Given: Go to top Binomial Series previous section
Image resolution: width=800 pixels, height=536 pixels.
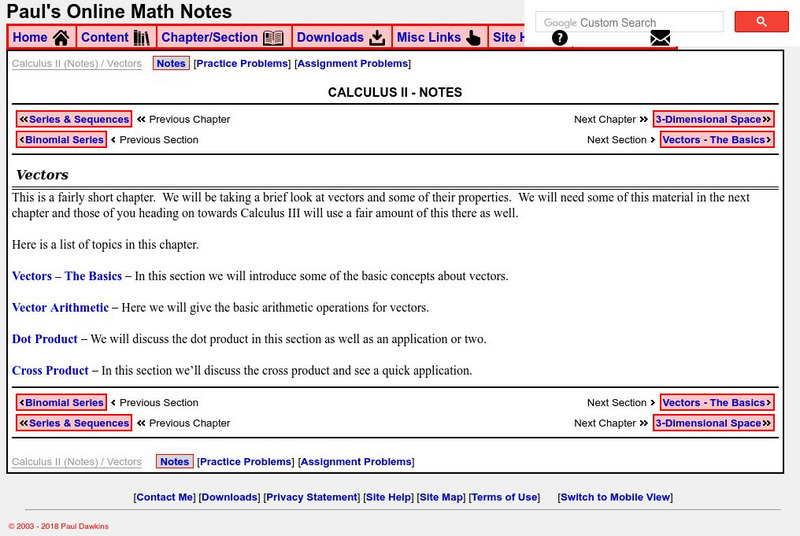Looking at the screenshot, I should 61,139.
